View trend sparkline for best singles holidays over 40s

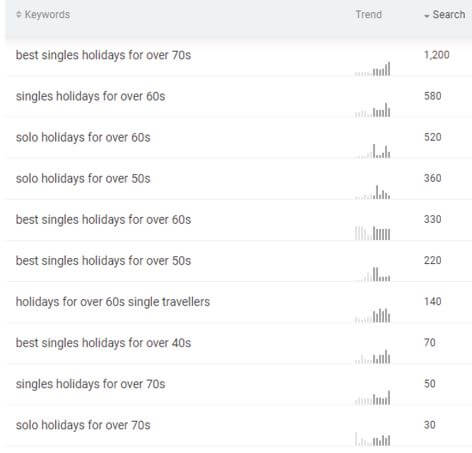(372, 357)
